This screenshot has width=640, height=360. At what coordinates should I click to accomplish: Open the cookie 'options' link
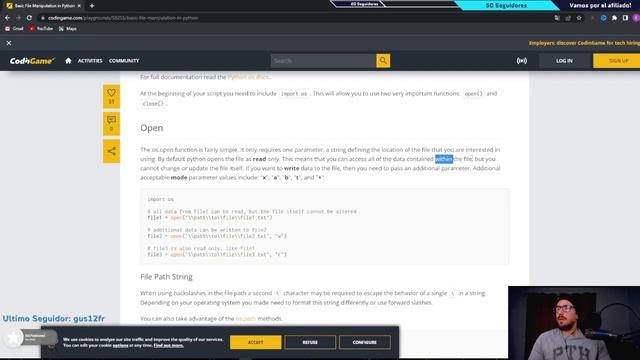point(120,345)
